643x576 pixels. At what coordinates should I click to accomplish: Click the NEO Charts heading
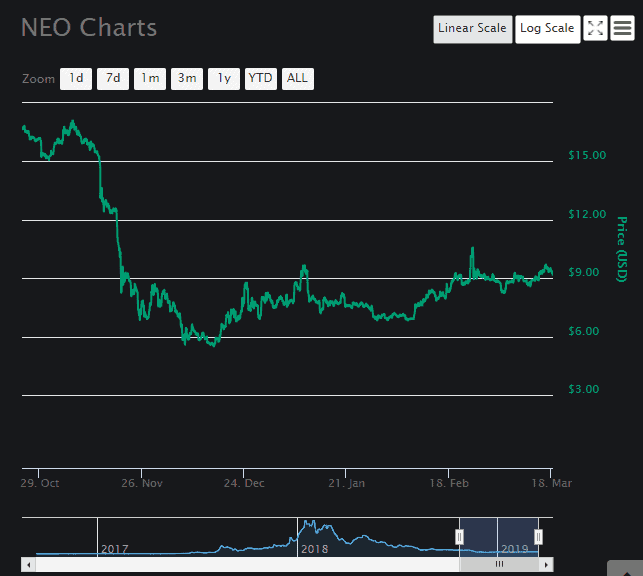point(89,27)
